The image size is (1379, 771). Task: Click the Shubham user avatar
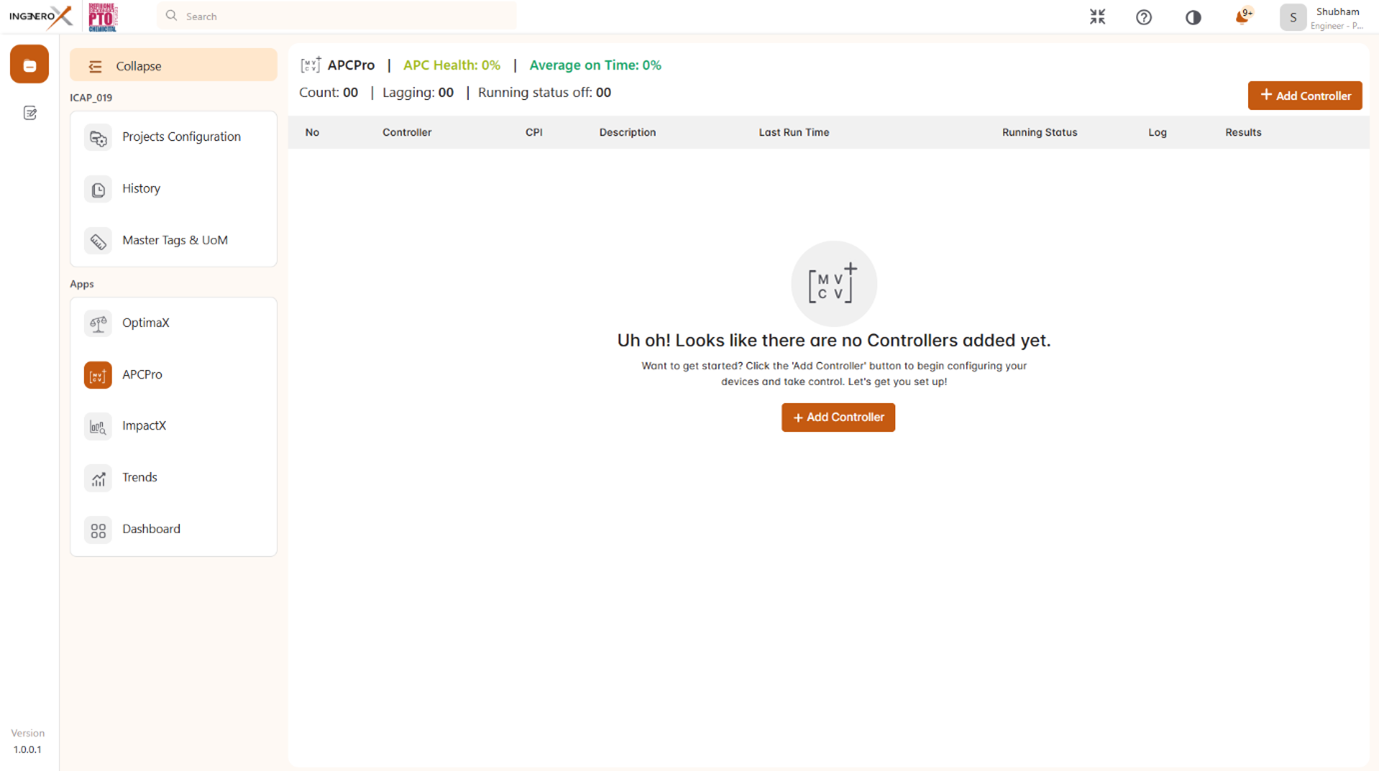[1292, 17]
